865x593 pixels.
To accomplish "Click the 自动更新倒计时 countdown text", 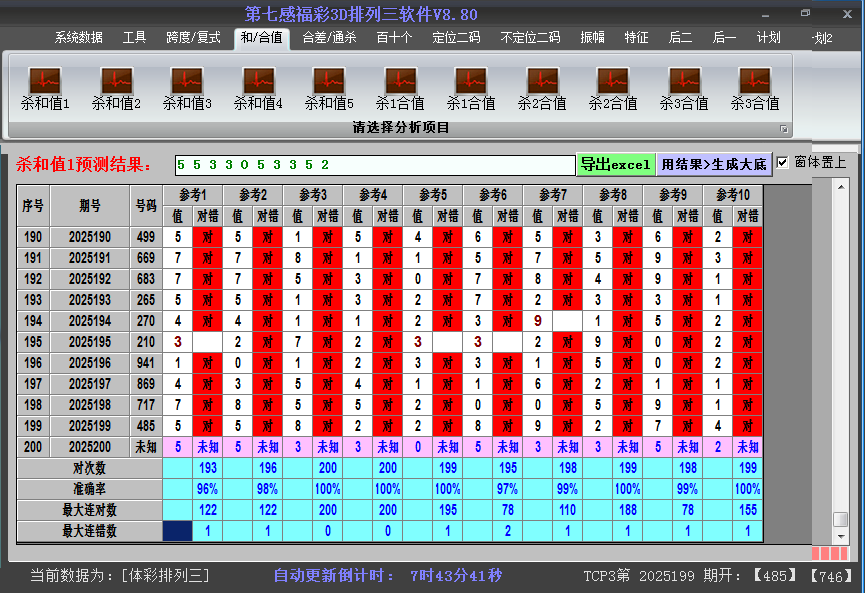I will (x=388, y=576).
